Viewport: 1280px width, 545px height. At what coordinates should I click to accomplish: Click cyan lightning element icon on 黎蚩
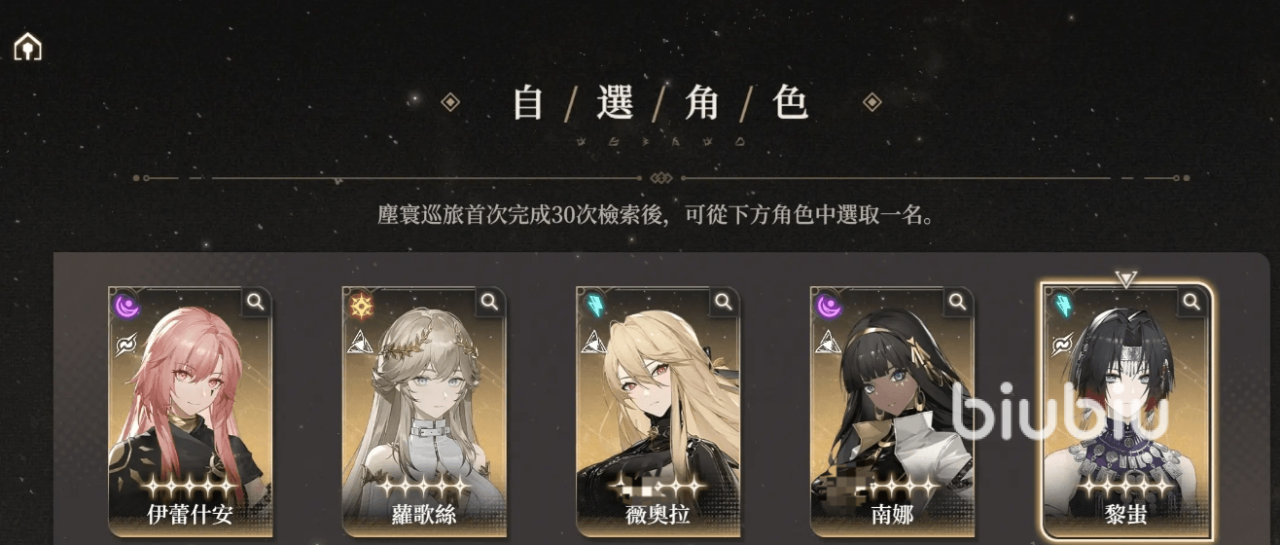(x=1062, y=305)
